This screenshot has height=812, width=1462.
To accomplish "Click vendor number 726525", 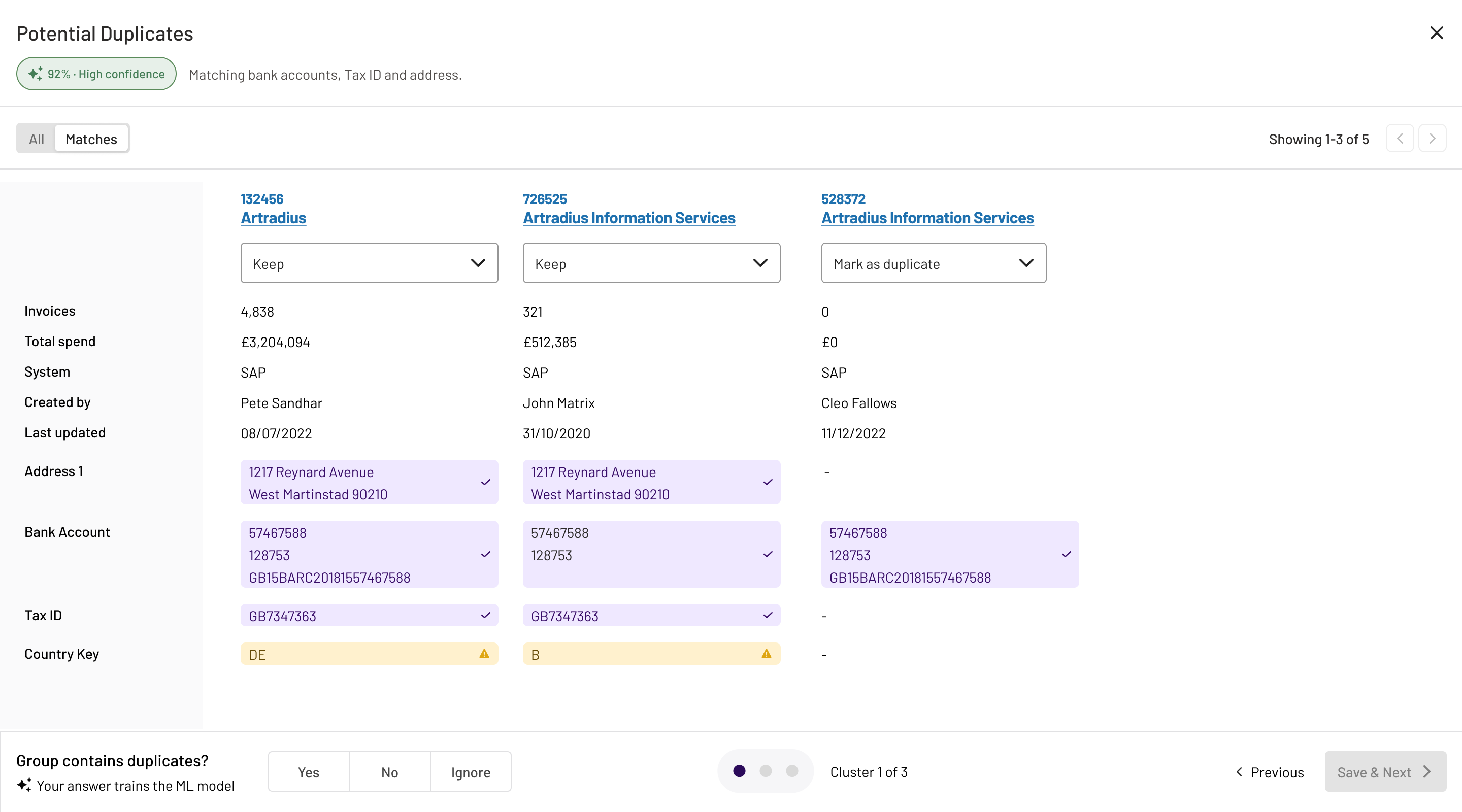I will click(544, 199).
